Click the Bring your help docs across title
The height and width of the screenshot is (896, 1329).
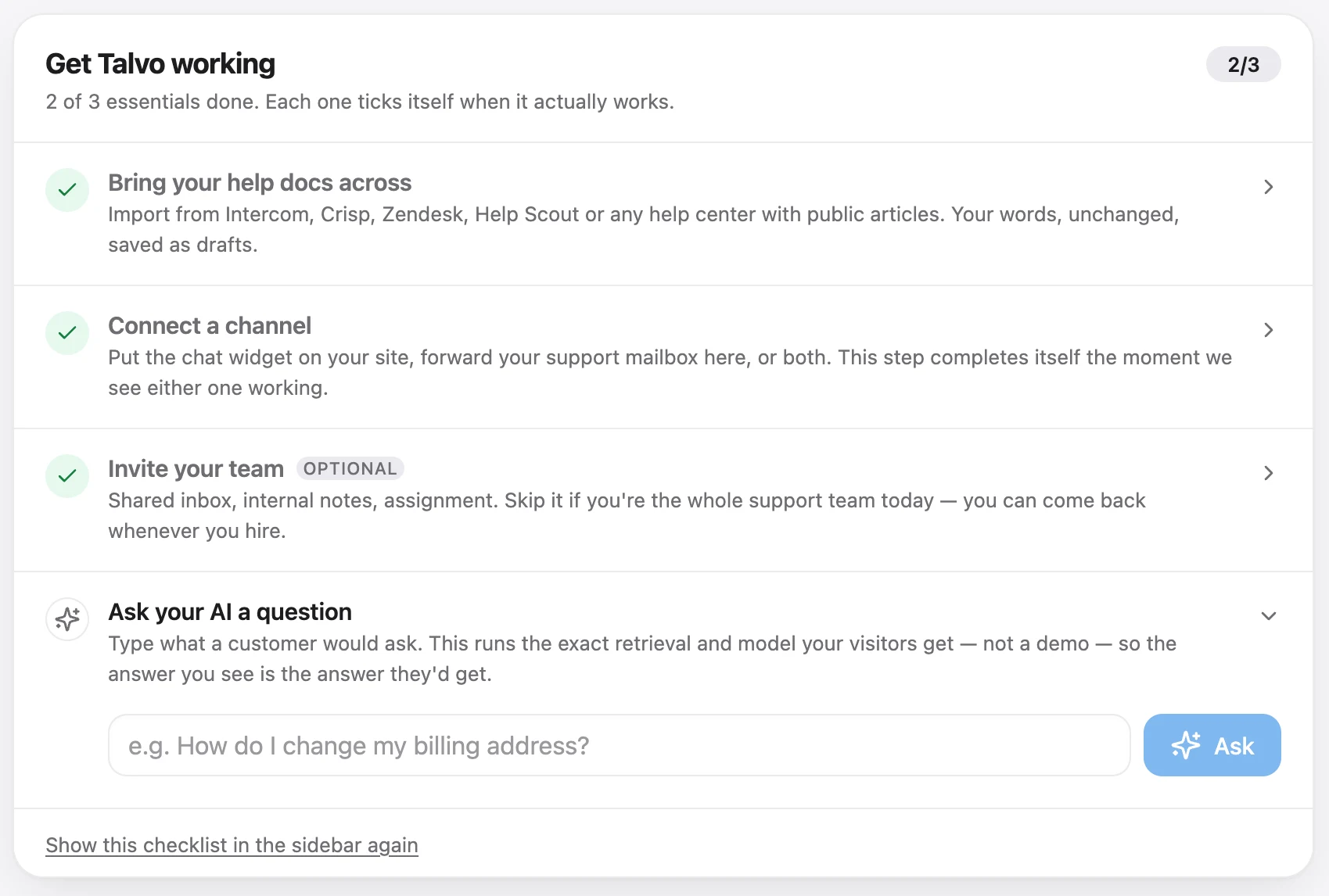coord(260,183)
